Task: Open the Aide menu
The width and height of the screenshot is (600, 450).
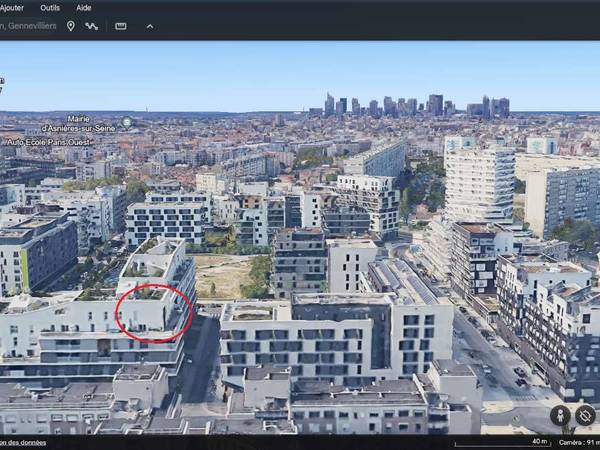Action: pyautogui.click(x=83, y=8)
